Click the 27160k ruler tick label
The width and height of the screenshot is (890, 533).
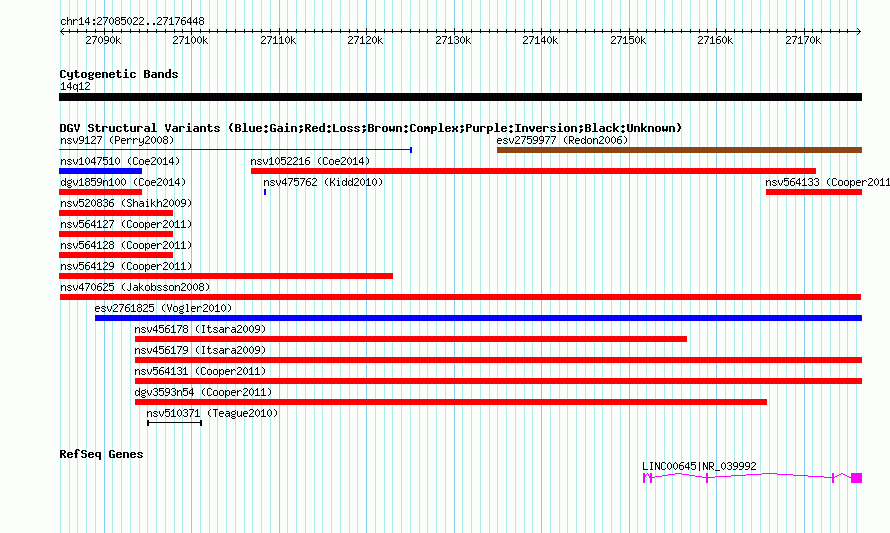715,40
